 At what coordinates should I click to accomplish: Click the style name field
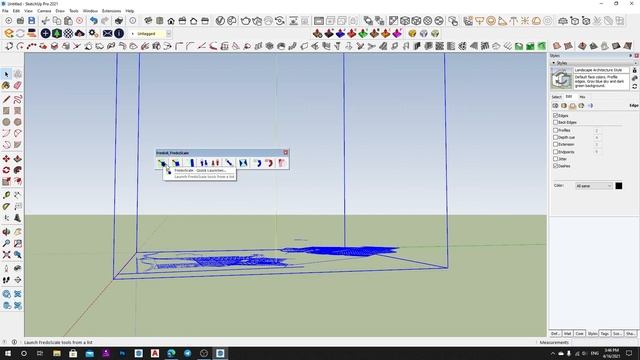coord(602,70)
